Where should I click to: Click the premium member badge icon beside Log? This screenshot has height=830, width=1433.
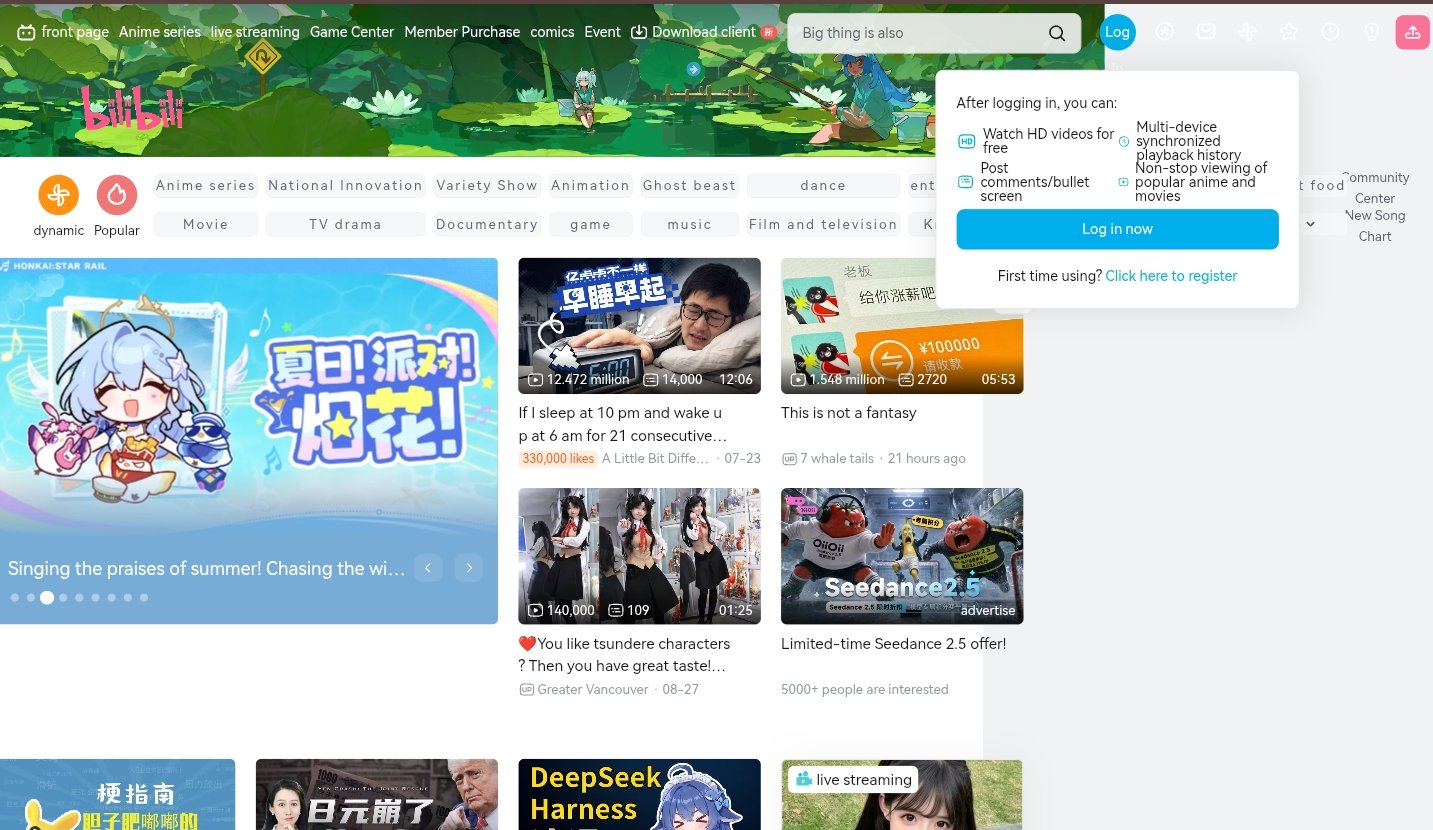[1164, 32]
